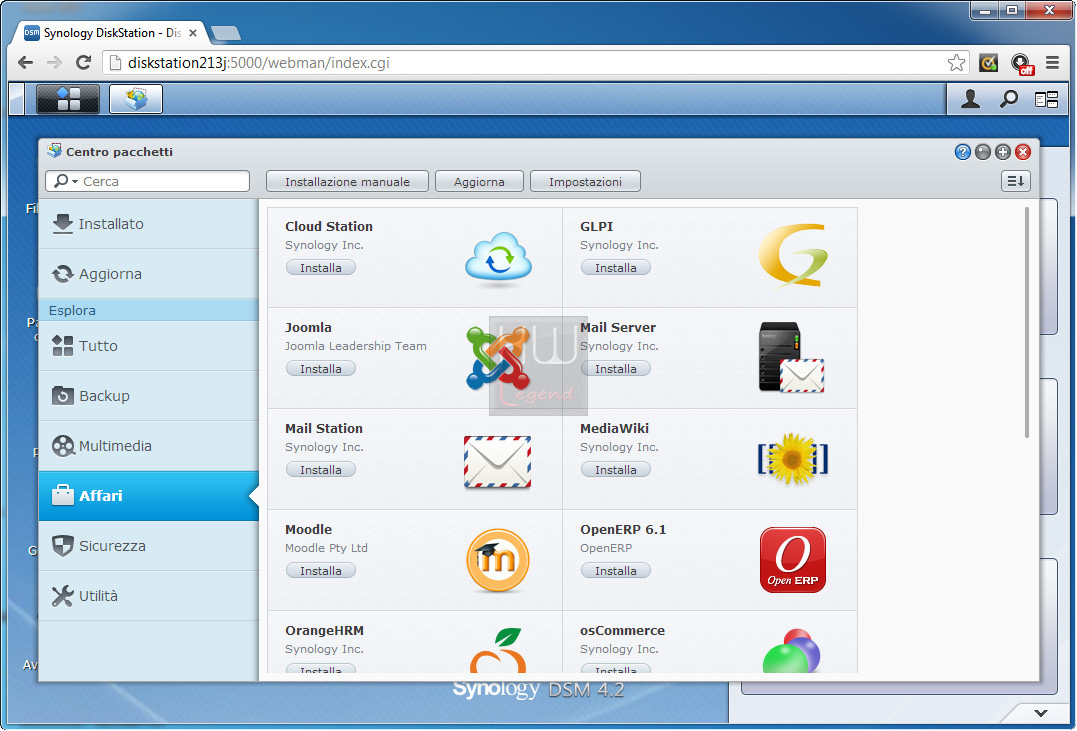This screenshot has width=1077, height=731.
Task: Click the Esplora section header
Action: [149, 311]
